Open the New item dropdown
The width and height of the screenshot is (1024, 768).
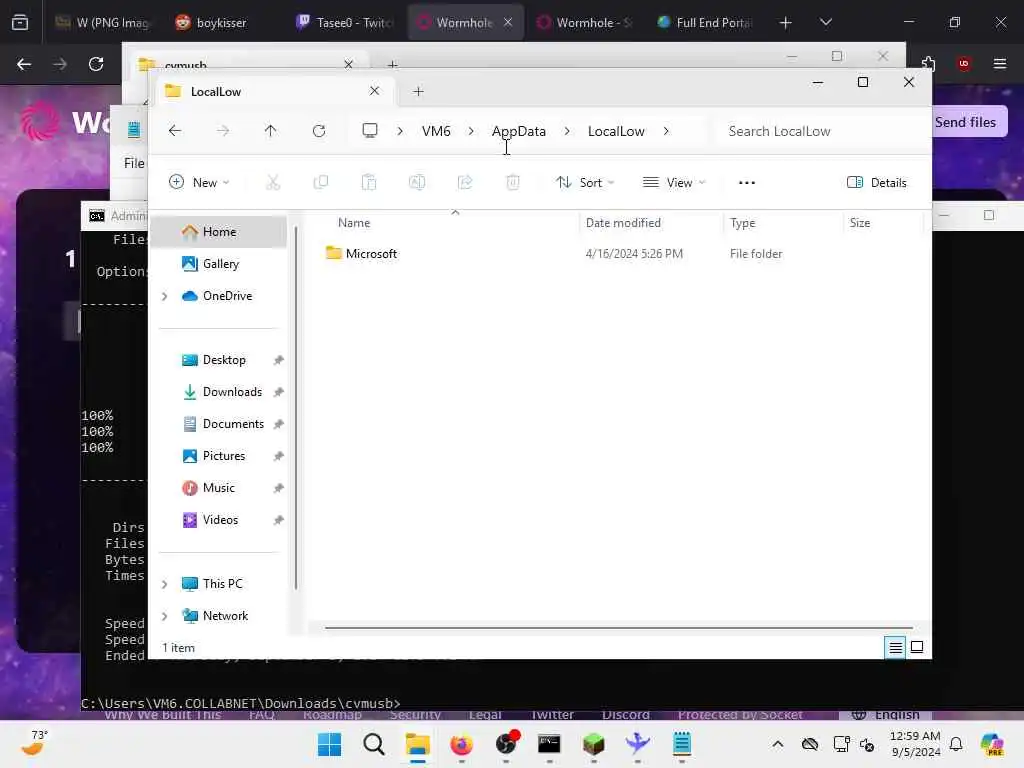[x=199, y=183]
